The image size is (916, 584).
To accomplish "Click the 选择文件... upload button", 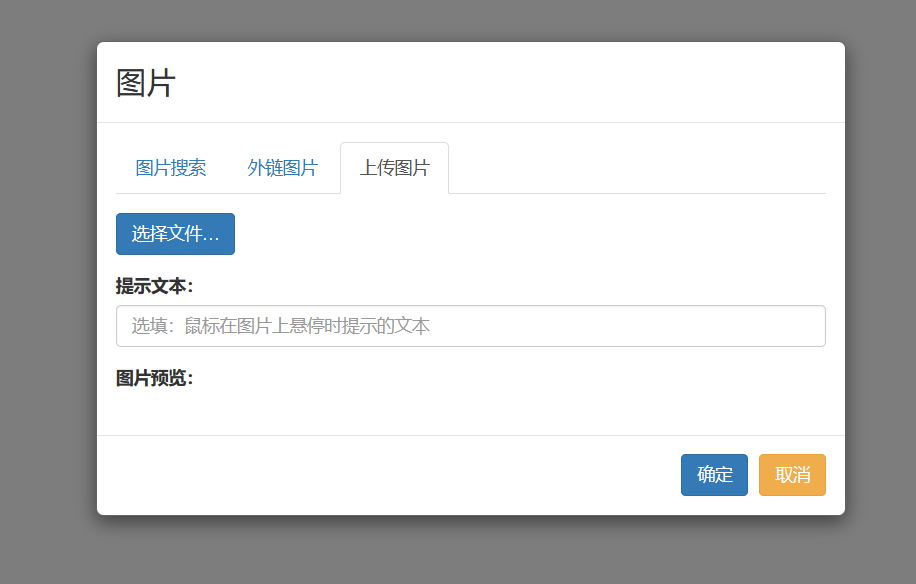I will 175,234.
